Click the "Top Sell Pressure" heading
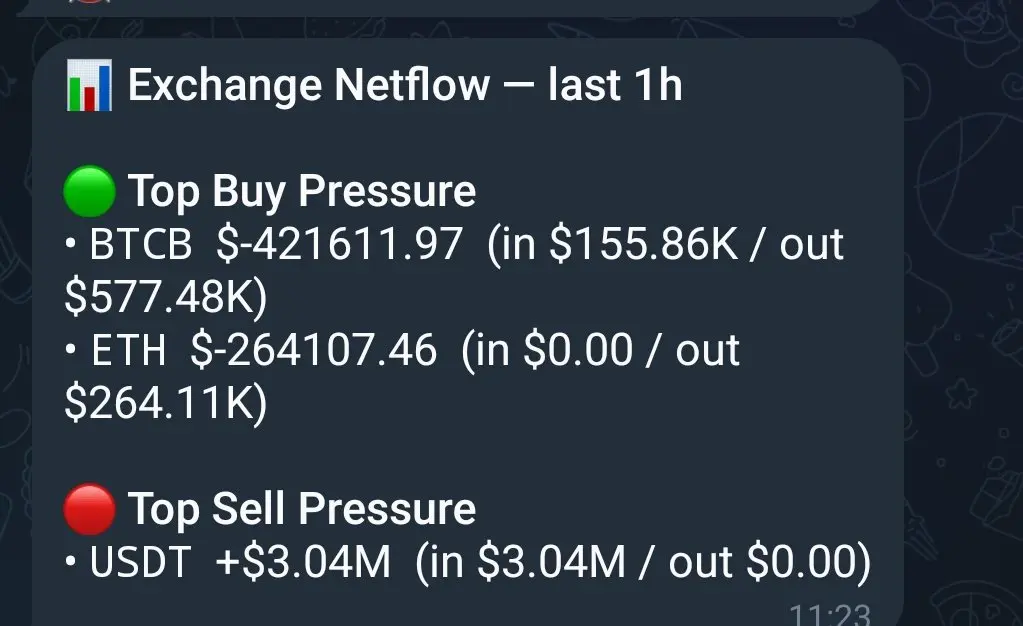 click(x=301, y=510)
